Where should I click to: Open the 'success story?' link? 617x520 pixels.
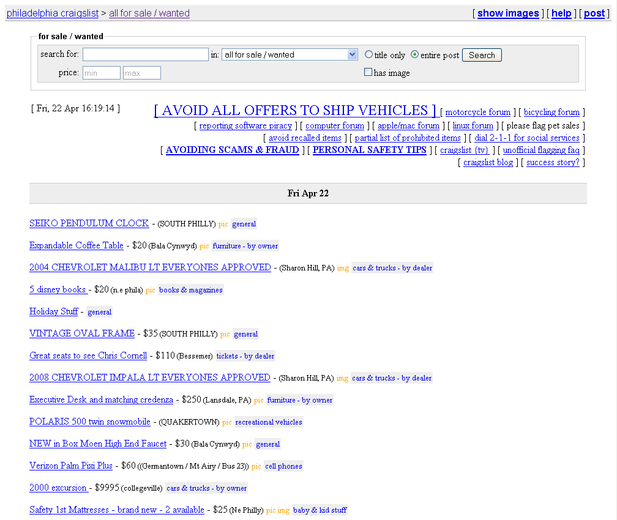(x=553, y=162)
